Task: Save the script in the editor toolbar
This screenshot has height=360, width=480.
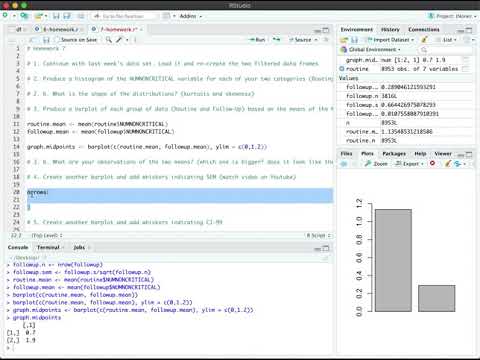Action: [x=46, y=40]
